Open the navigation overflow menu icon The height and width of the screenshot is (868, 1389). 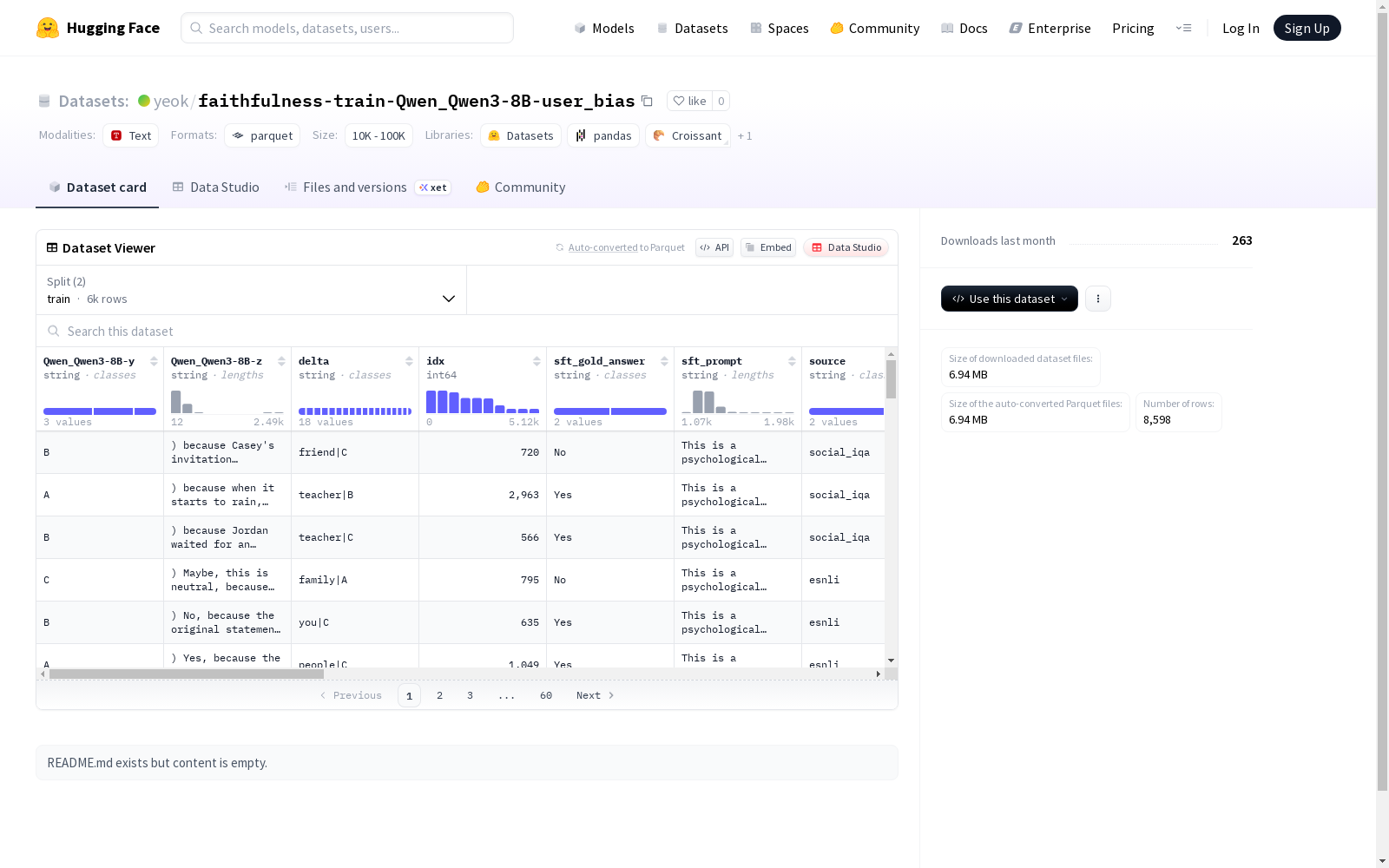tap(1183, 28)
